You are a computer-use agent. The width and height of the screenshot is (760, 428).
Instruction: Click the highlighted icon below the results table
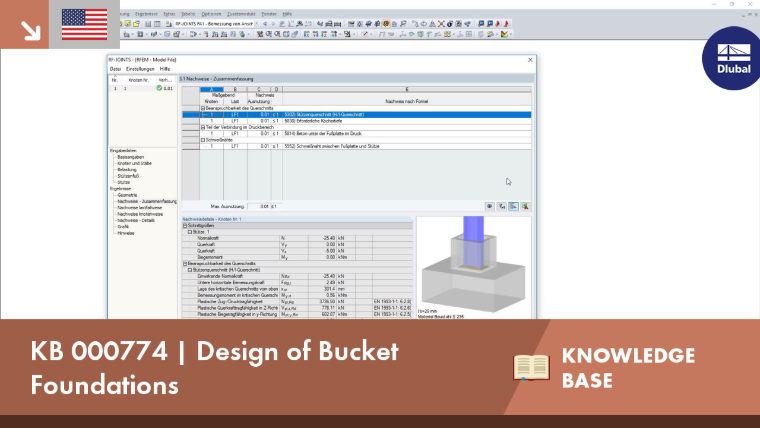[x=513, y=206]
